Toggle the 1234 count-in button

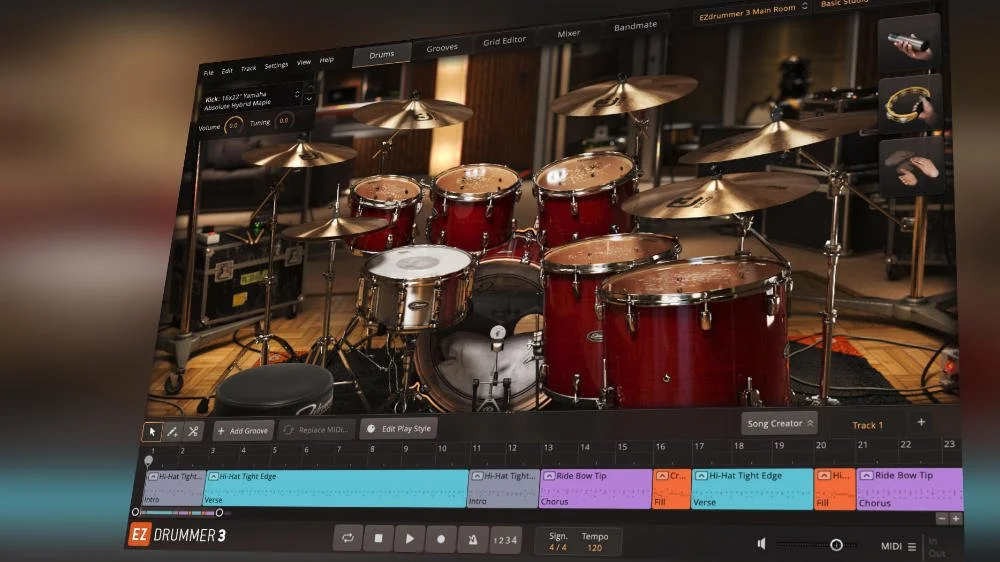click(506, 540)
